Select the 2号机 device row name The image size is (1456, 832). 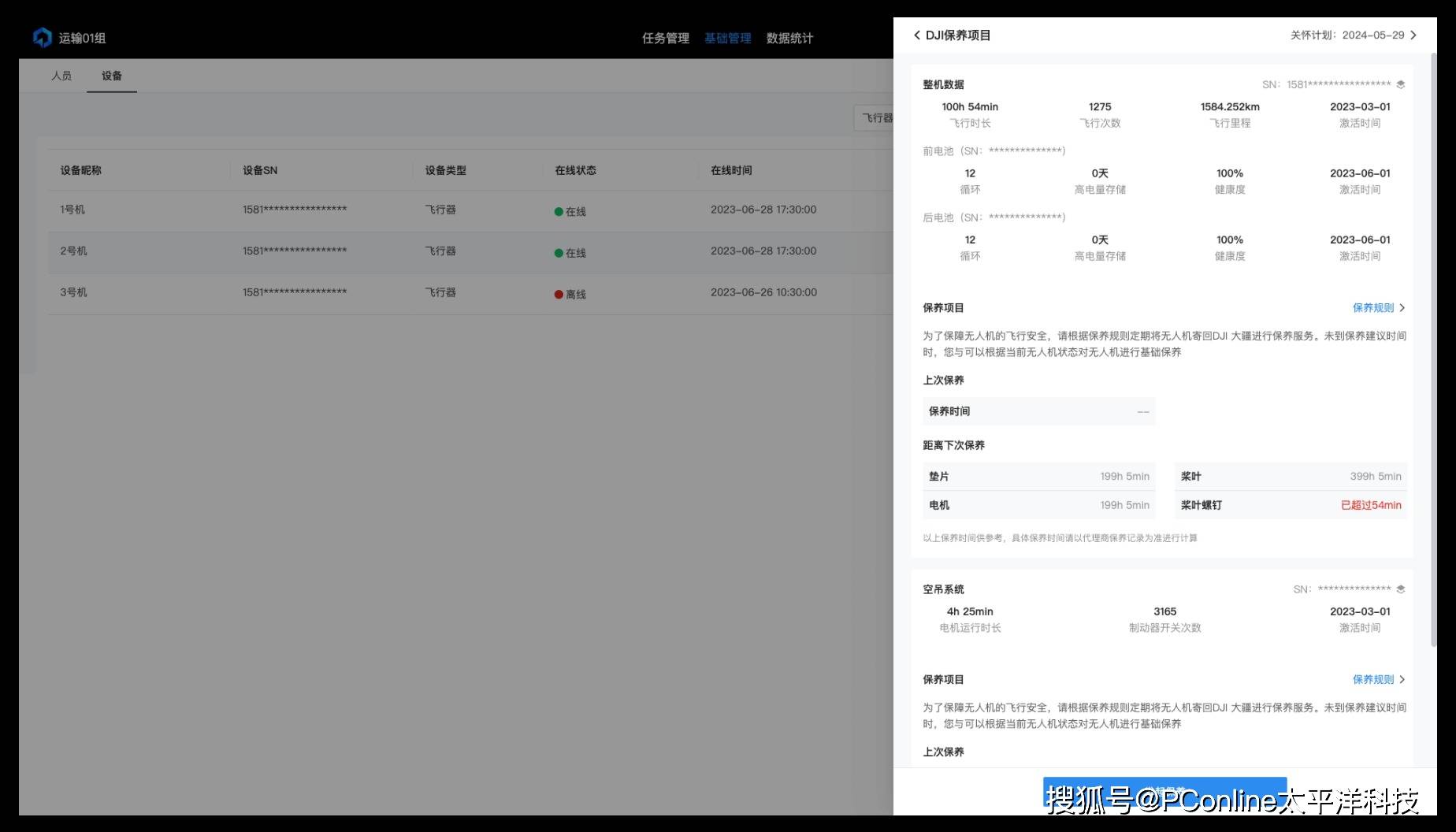pyautogui.click(x=73, y=251)
